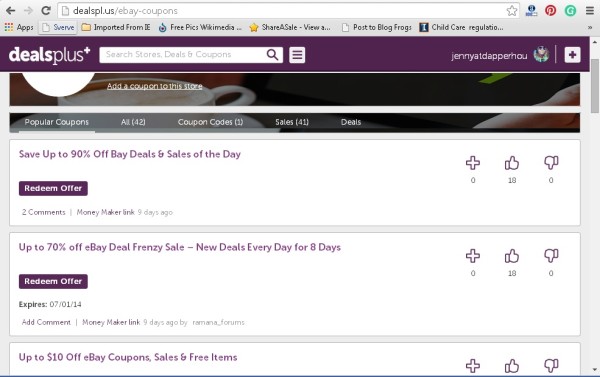Click Money Maker link on first deal
This screenshot has height=377, width=600.
(106, 212)
